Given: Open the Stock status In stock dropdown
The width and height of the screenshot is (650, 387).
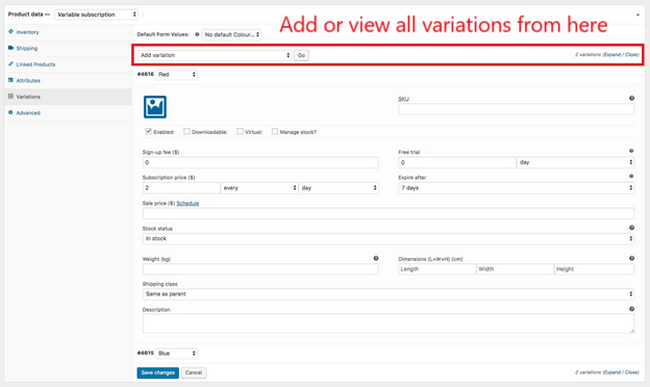Looking at the screenshot, I should 388,239.
